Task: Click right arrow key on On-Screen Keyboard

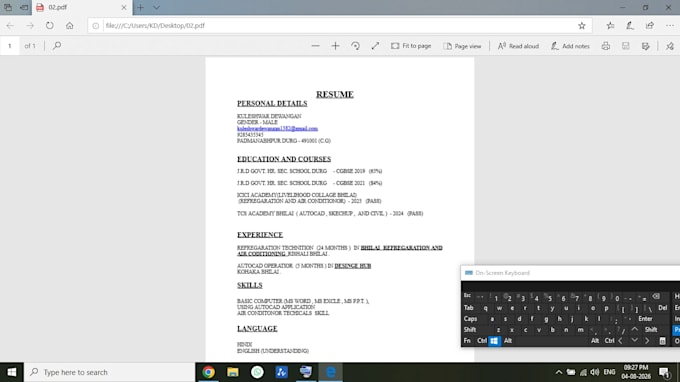Action: click(647, 341)
